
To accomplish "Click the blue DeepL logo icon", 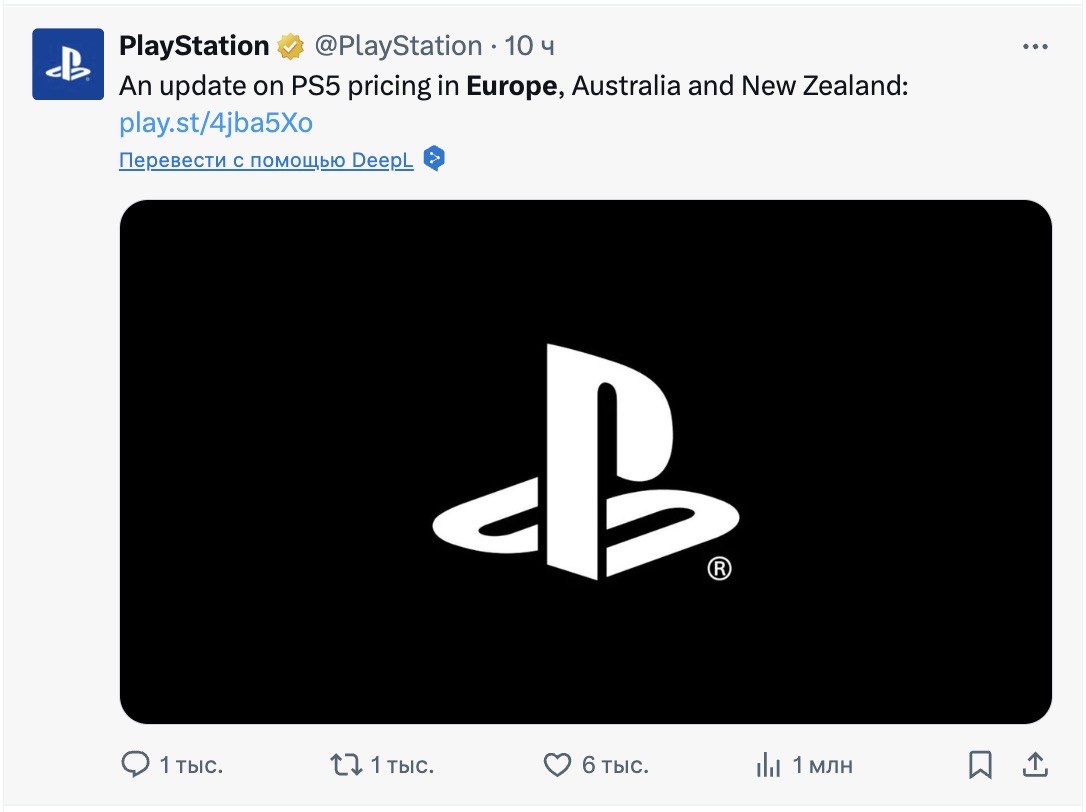I will pyautogui.click(x=434, y=159).
